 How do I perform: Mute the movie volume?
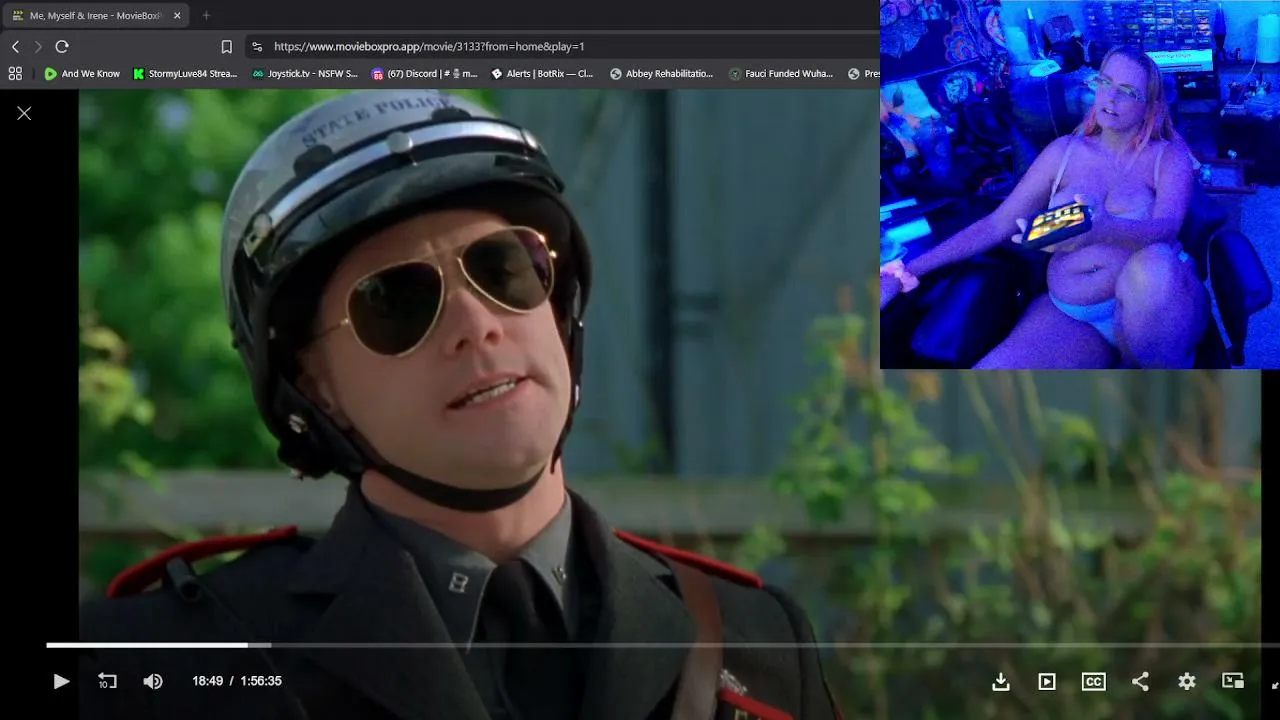[153, 681]
